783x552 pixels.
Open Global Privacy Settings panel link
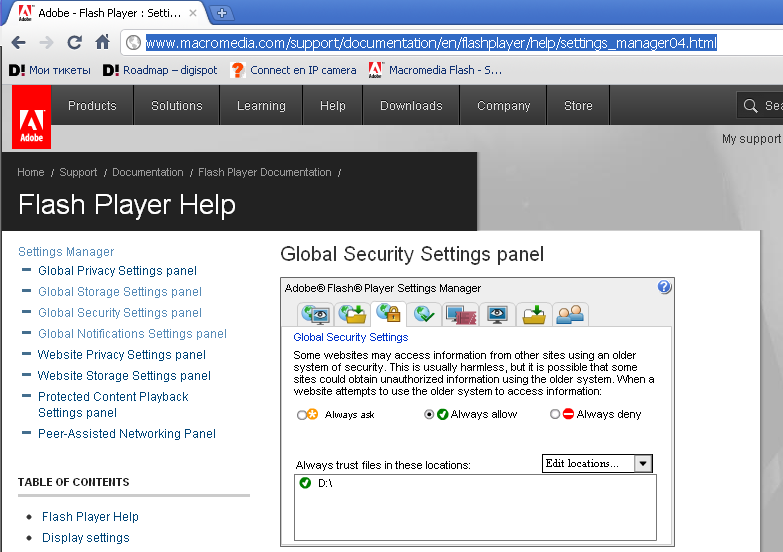click(117, 271)
